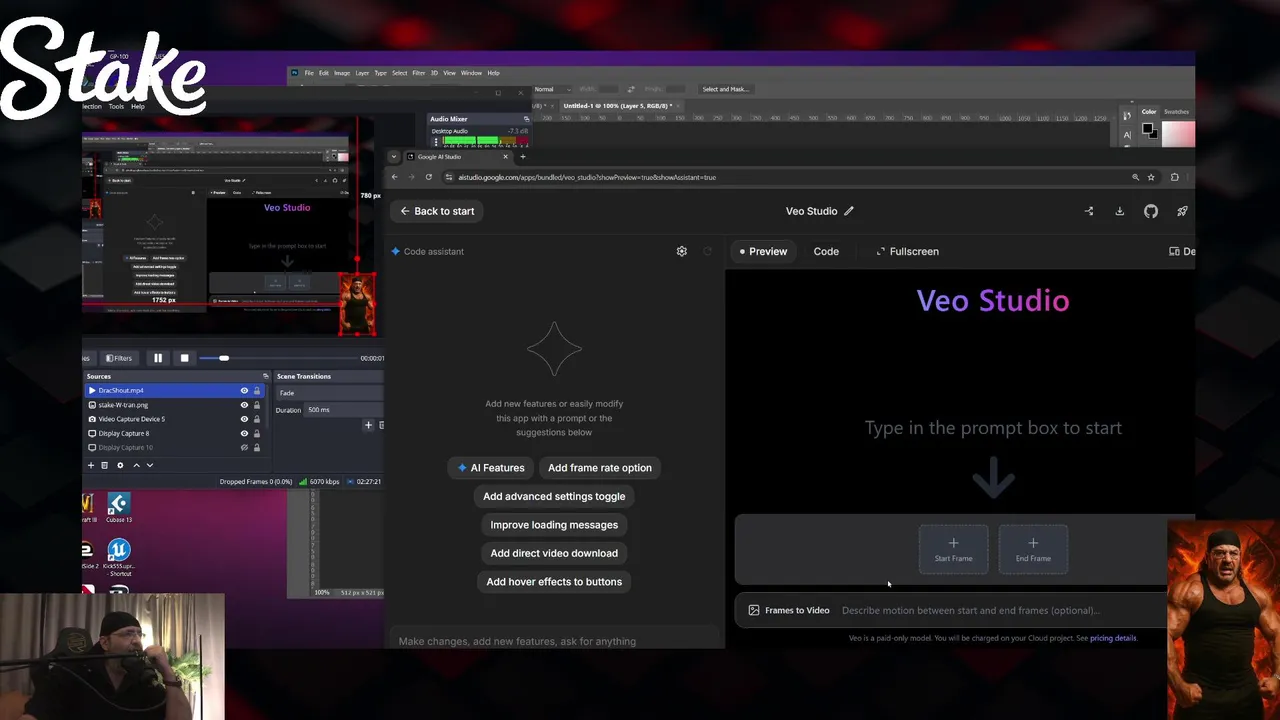The image size is (1280, 720).
Task: Toggle the lock on Video Capture Device 5
Action: (x=257, y=419)
